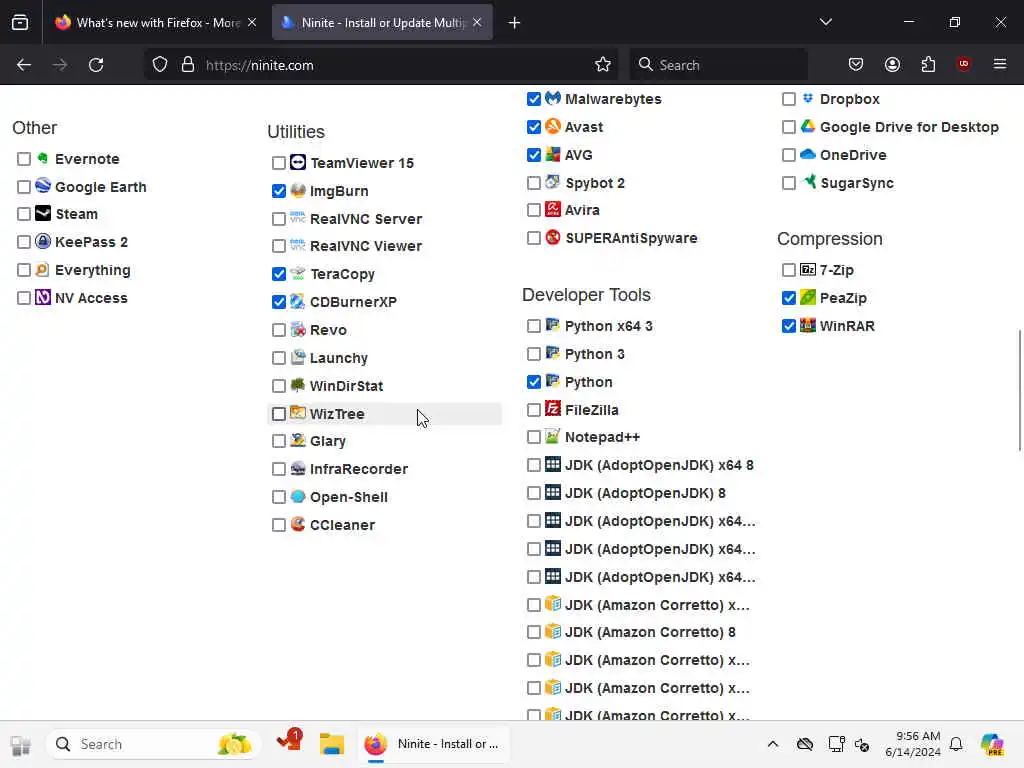The width and height of the screenshot is (1024, 768).
Task: Click the Revo label
Action: point(328,330)
